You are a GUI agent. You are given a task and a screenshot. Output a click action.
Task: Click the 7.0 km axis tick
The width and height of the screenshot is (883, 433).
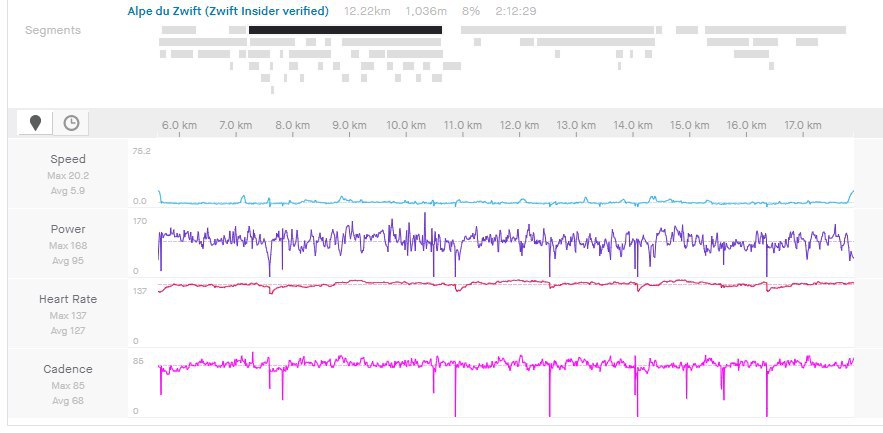click(235, 125)
